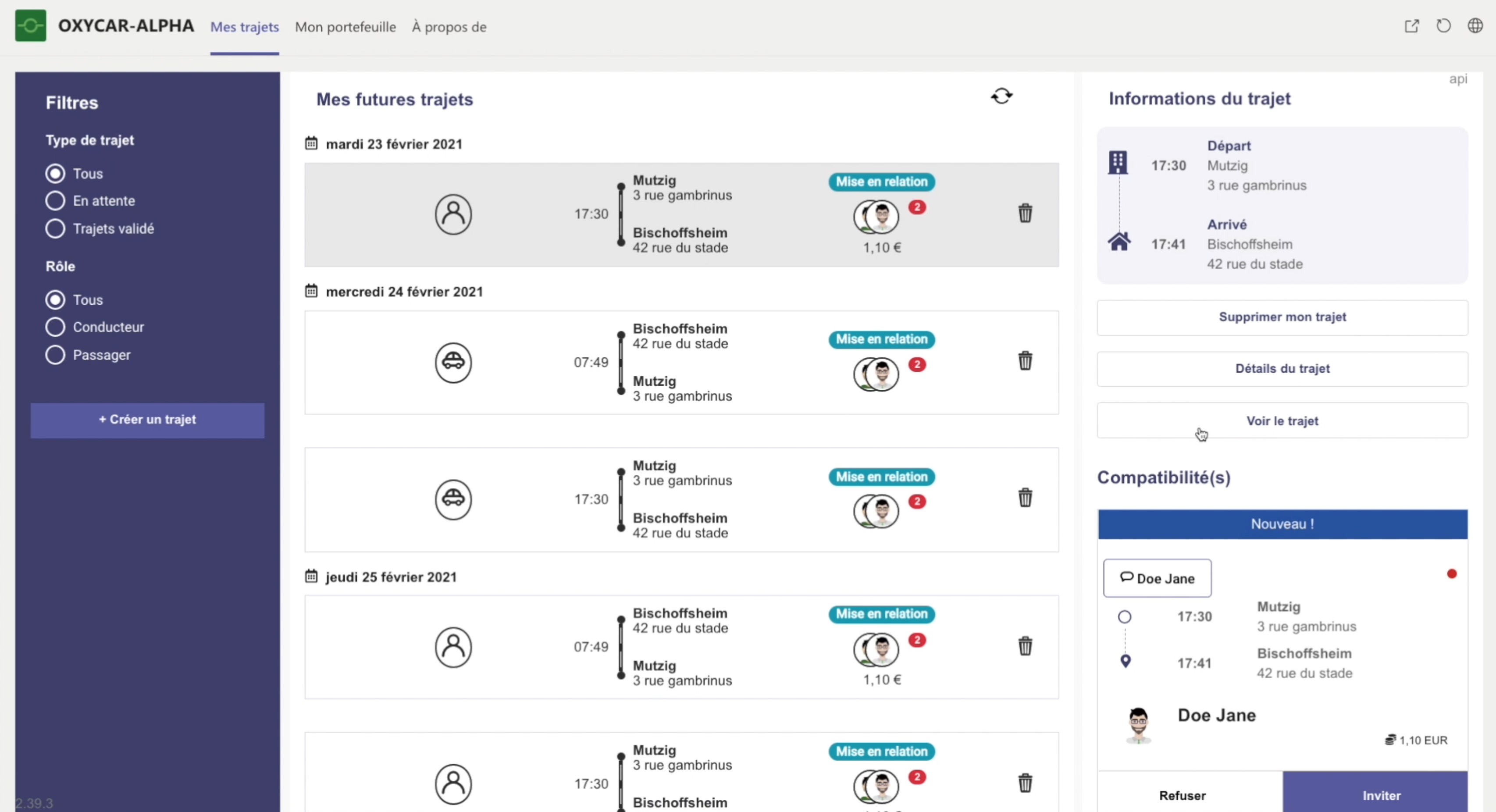Open chat with Doe Jane

coord(1157,578)
